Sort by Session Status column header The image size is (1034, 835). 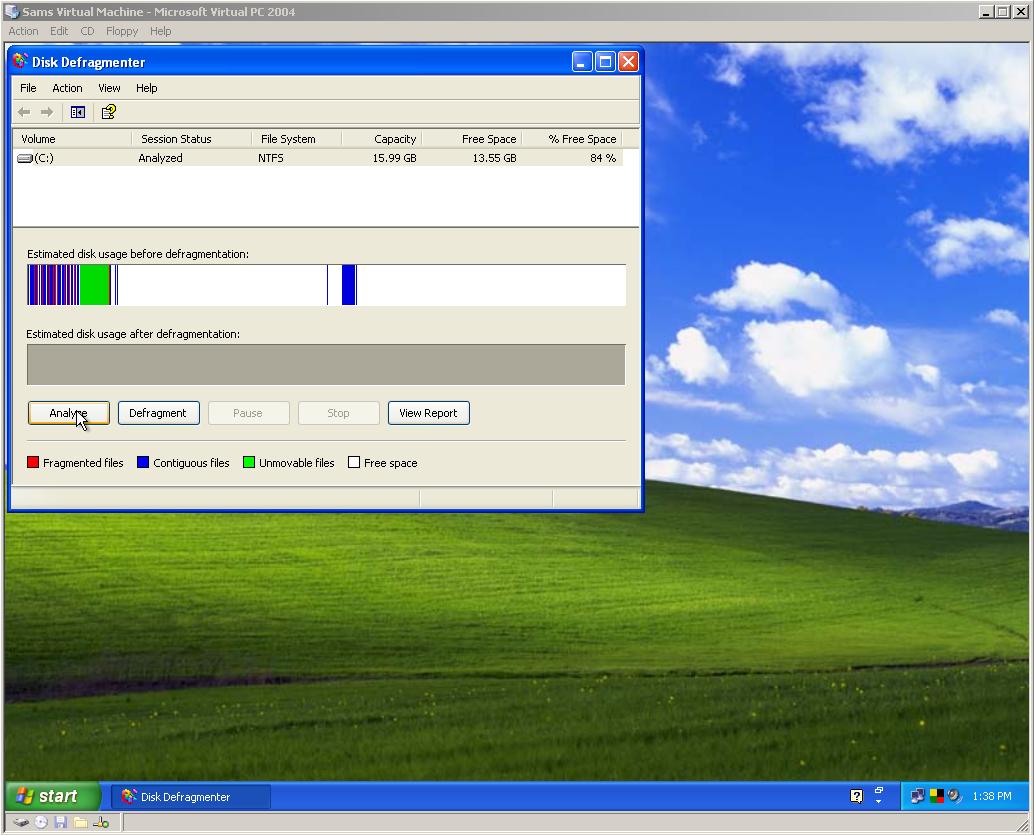point(191,139)
